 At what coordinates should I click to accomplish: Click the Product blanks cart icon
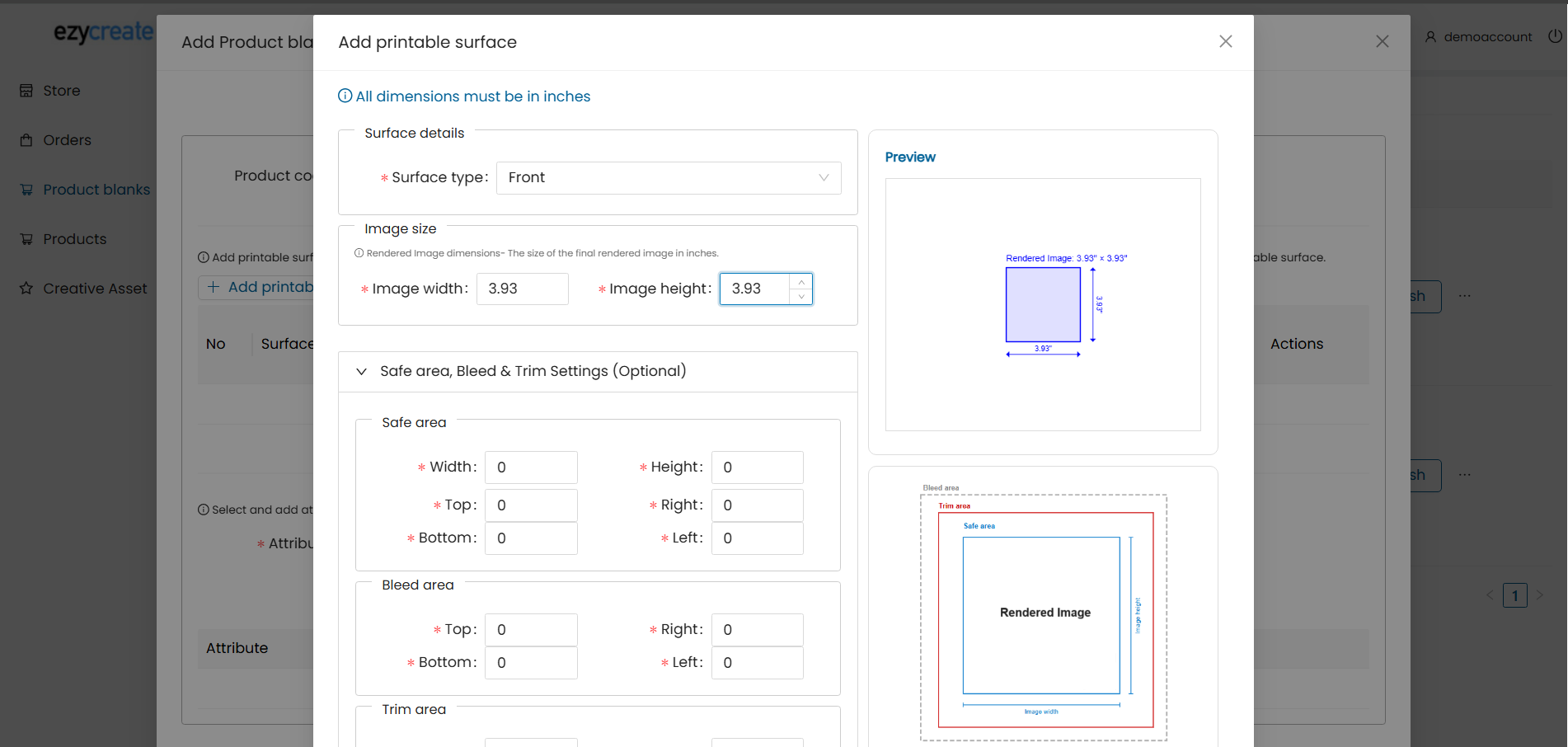(x=26, y=190)
